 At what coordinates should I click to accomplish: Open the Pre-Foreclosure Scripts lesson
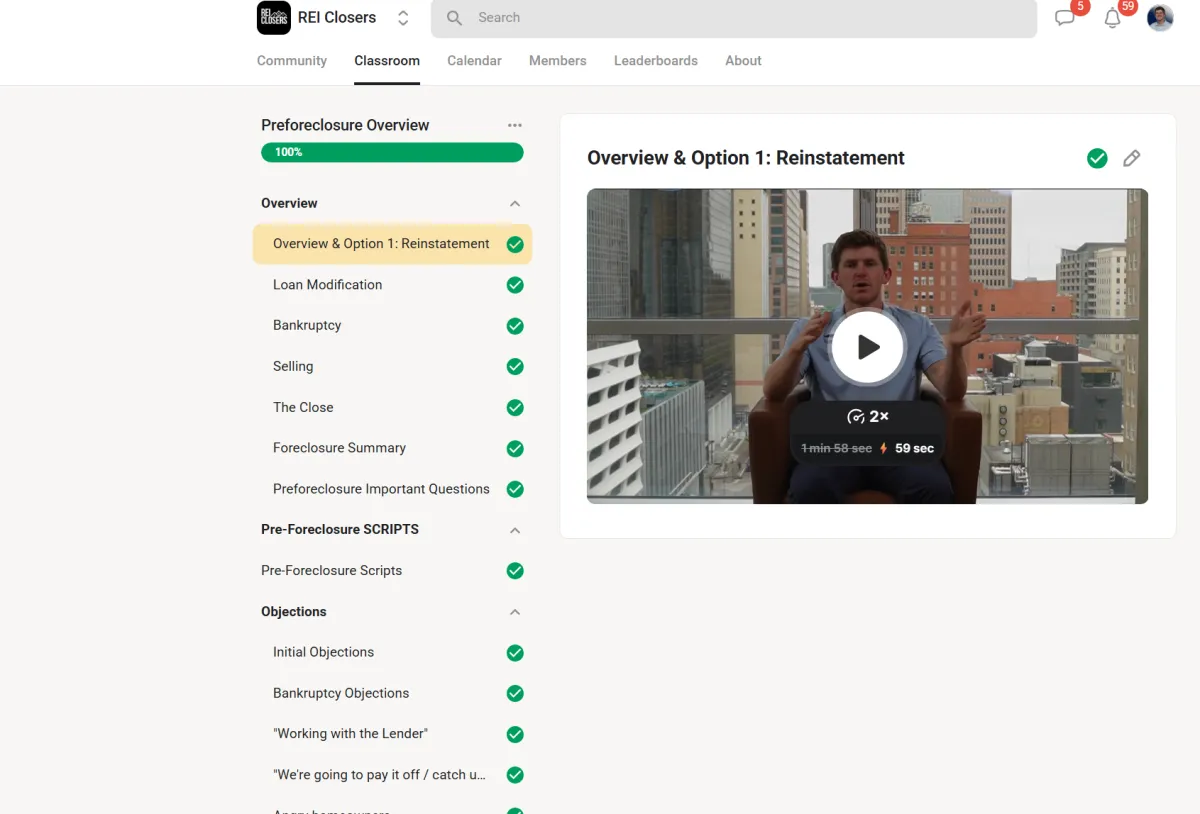coord(331,571)
